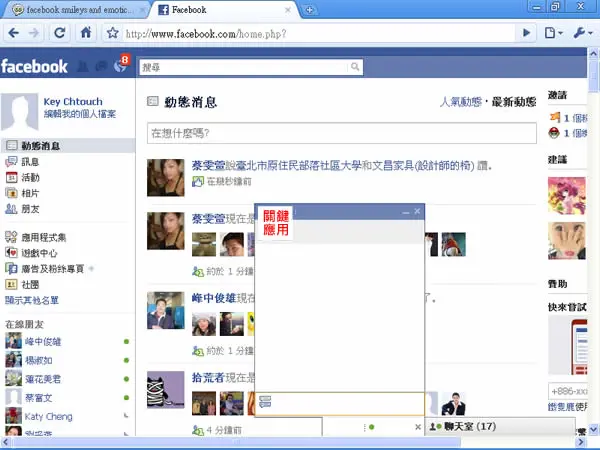Open the messages icon in header
Image resolution: width=600 pixels, height=450 pixels.
point(101,67)
